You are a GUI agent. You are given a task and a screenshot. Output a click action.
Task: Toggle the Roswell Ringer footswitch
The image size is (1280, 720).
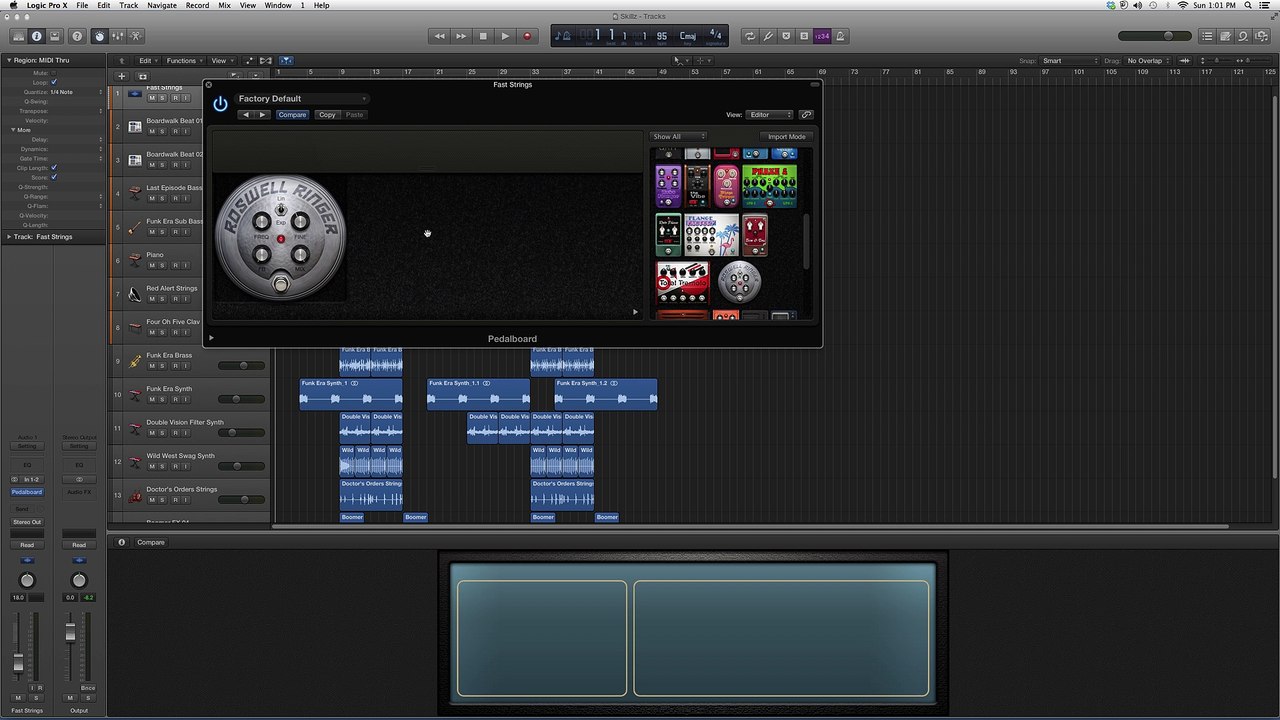point(281,285)
